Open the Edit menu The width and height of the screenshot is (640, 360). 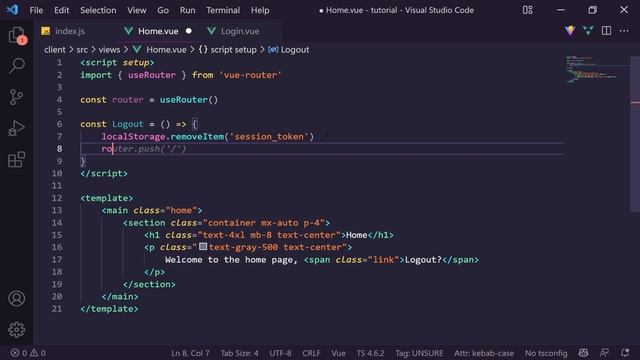(62, 10)
